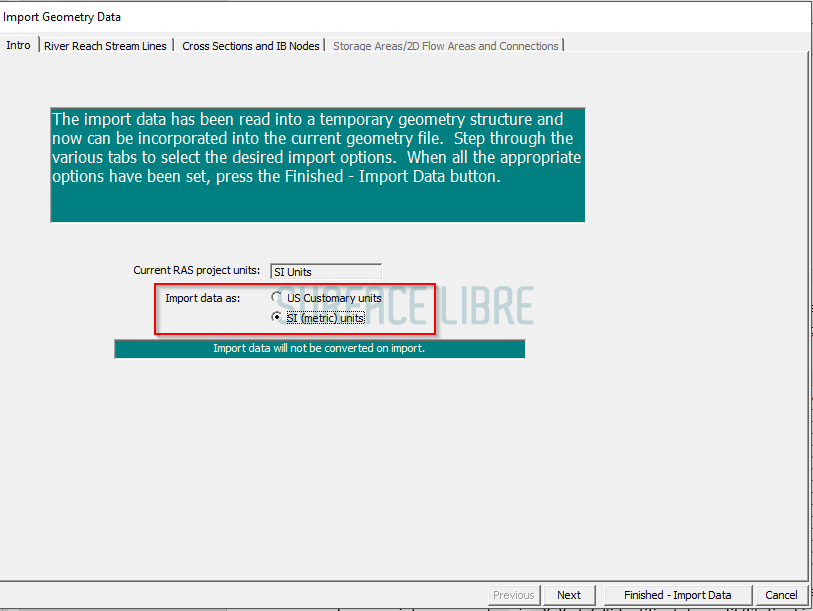Open Storage Areas/2D Flow Areas tab
The image size is (813, 611).
tap(445, 46)
